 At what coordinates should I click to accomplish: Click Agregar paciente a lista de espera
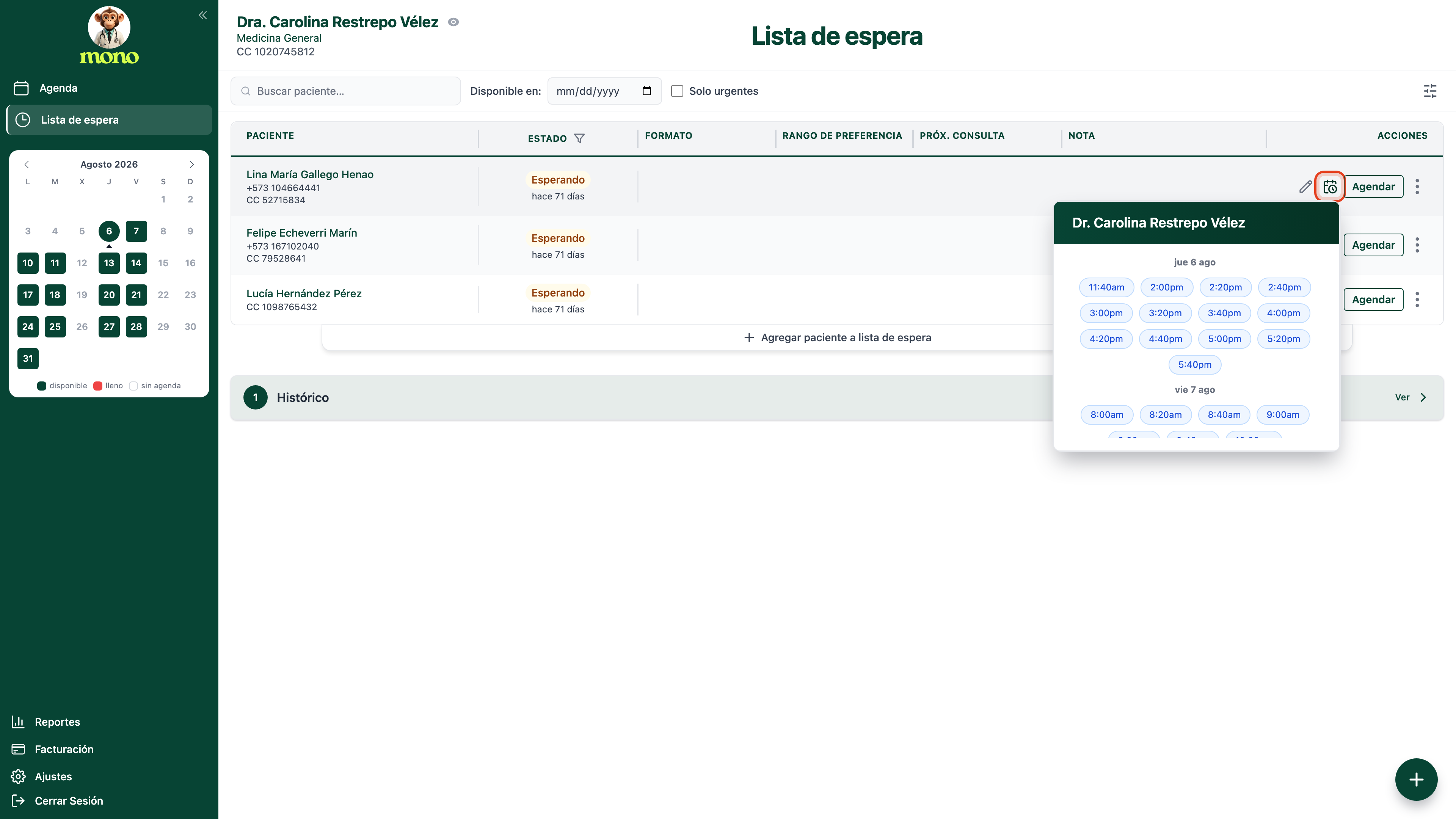[x=837, y=337]
